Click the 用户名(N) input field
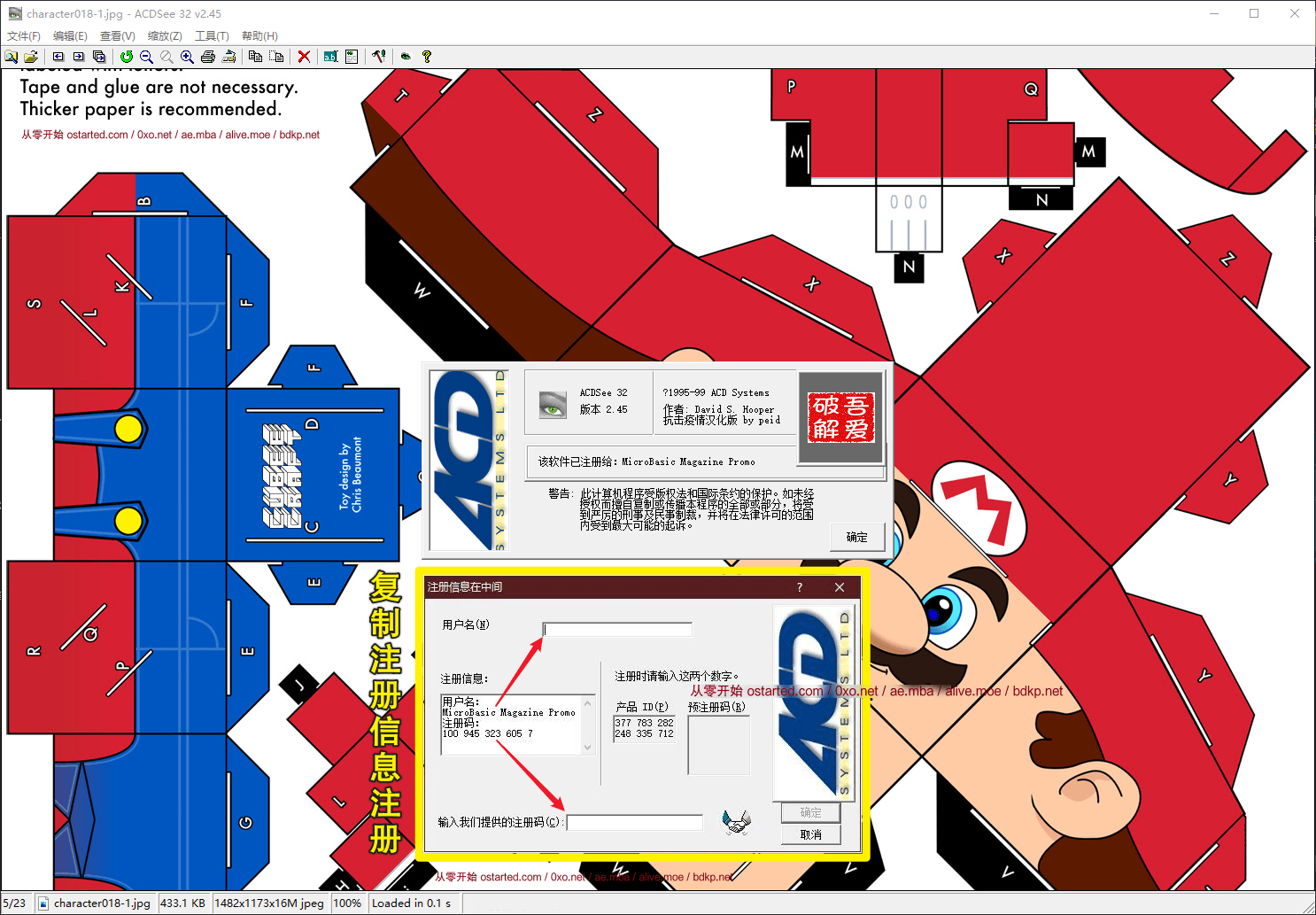The width and height of the screenshot is (1316, 915). click(617, 629)
